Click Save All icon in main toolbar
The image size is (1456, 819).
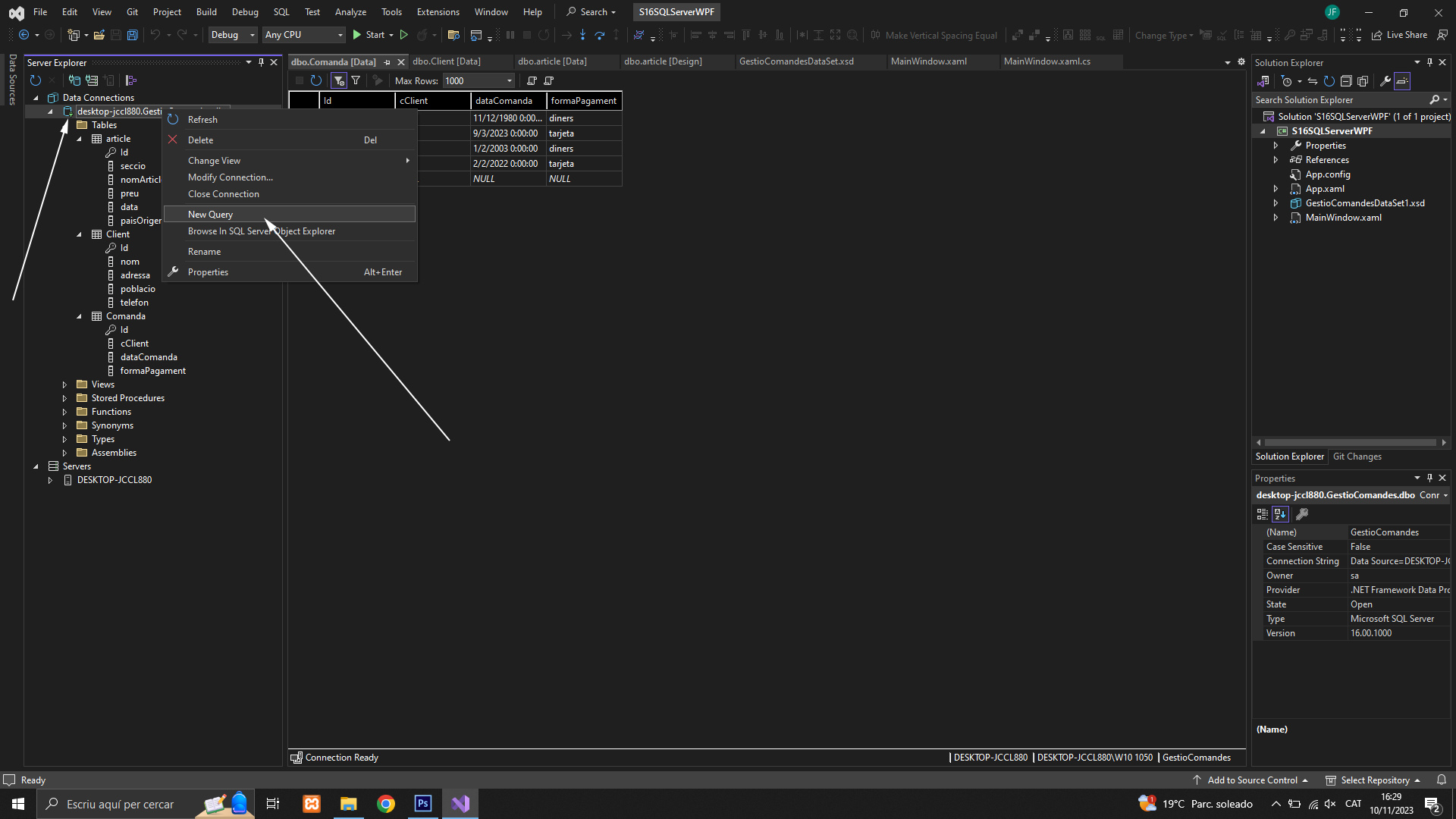pos(132,35)
